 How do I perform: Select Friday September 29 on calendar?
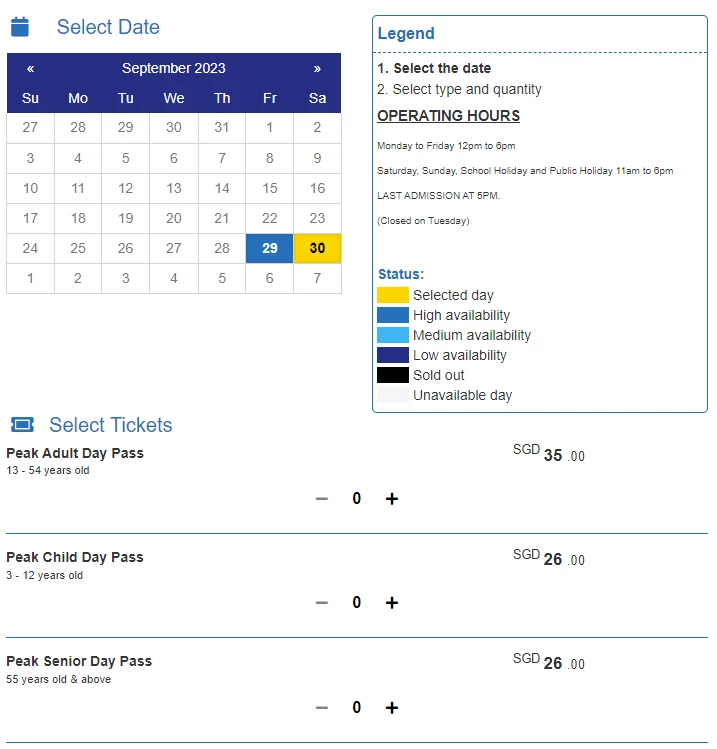269,248
